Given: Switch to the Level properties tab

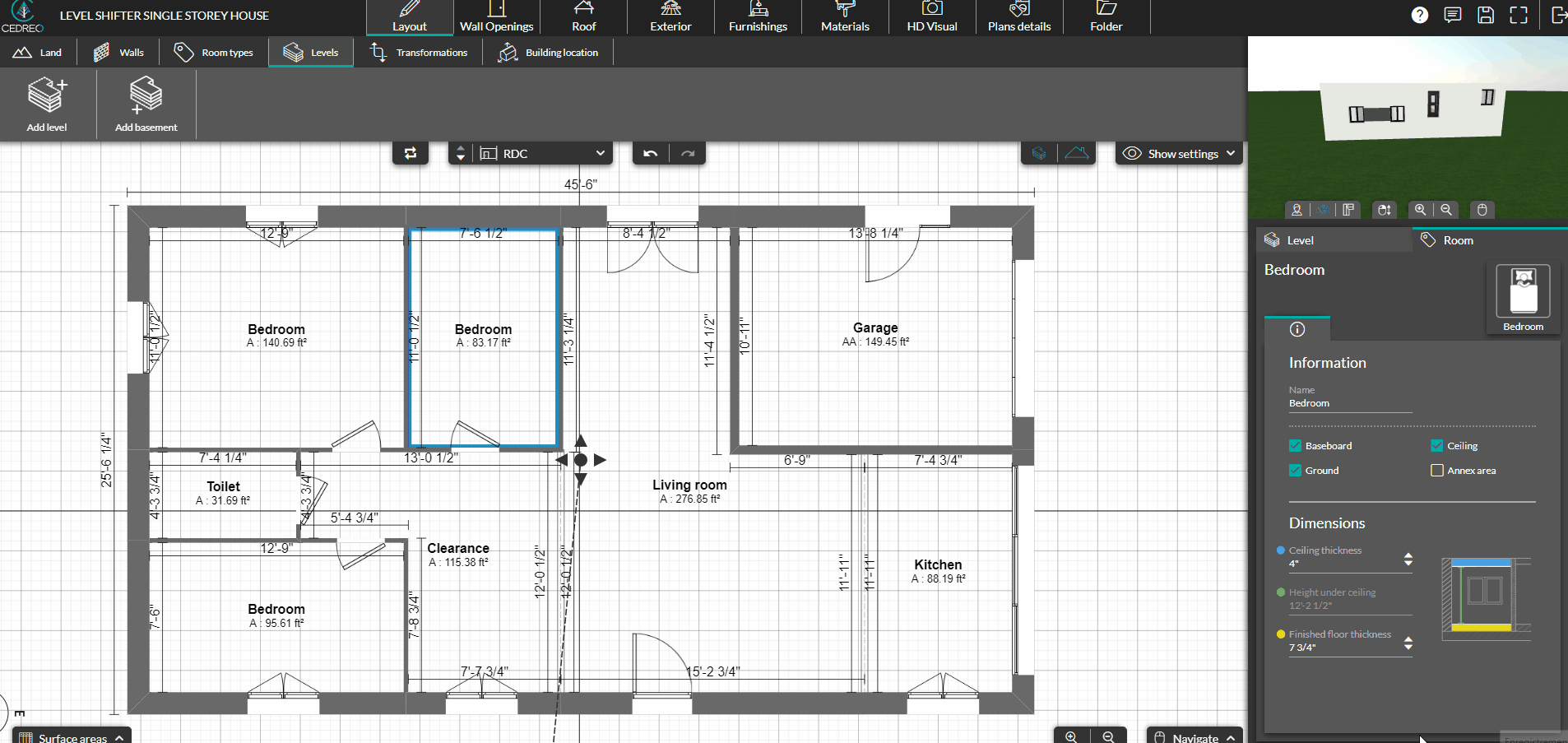Looking at the screenshot, I should pos(1334,240).
